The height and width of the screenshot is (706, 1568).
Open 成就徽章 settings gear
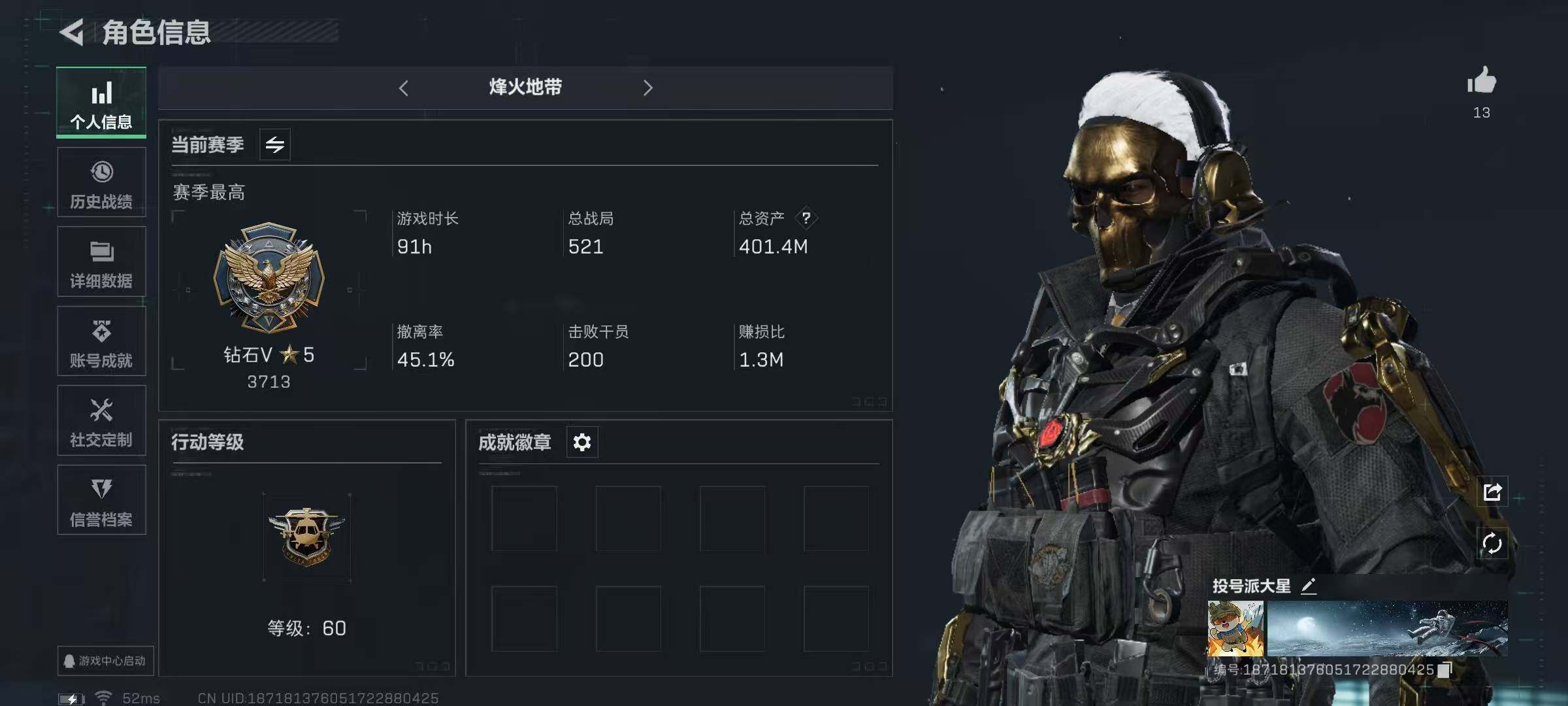point(581,443)
